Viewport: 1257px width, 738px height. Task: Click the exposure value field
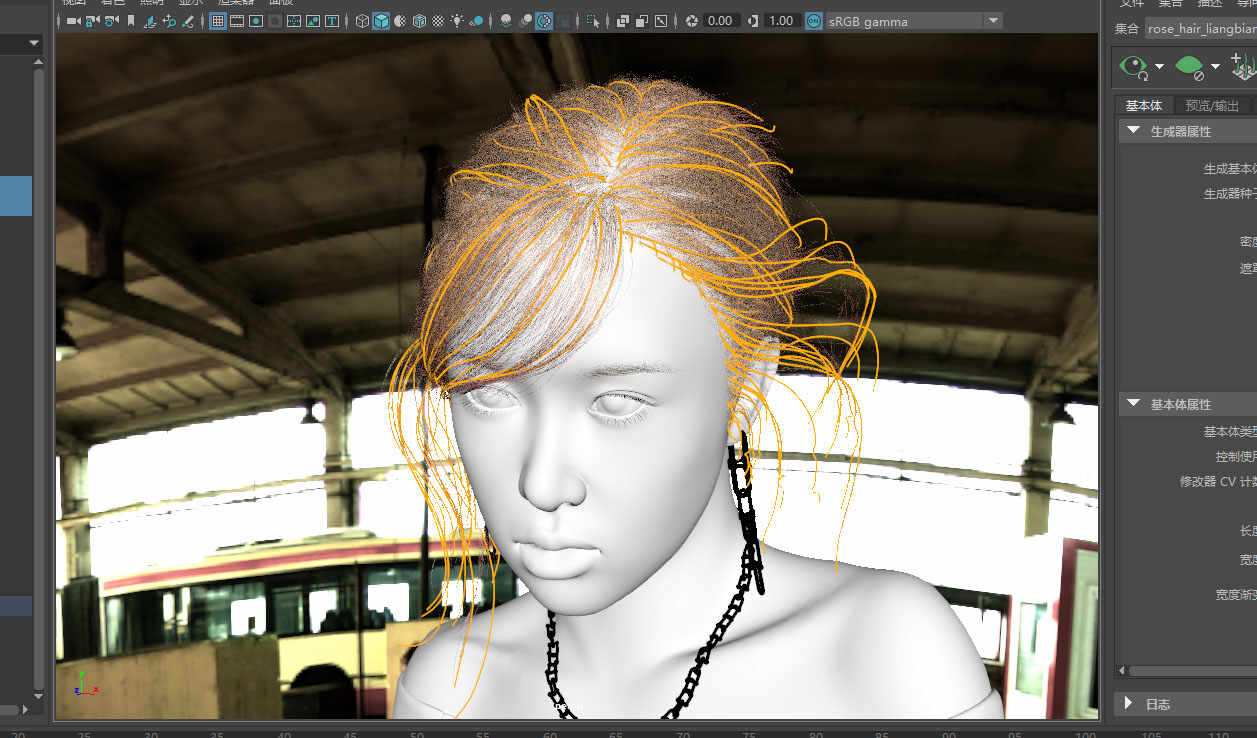(x=720, y=21)
